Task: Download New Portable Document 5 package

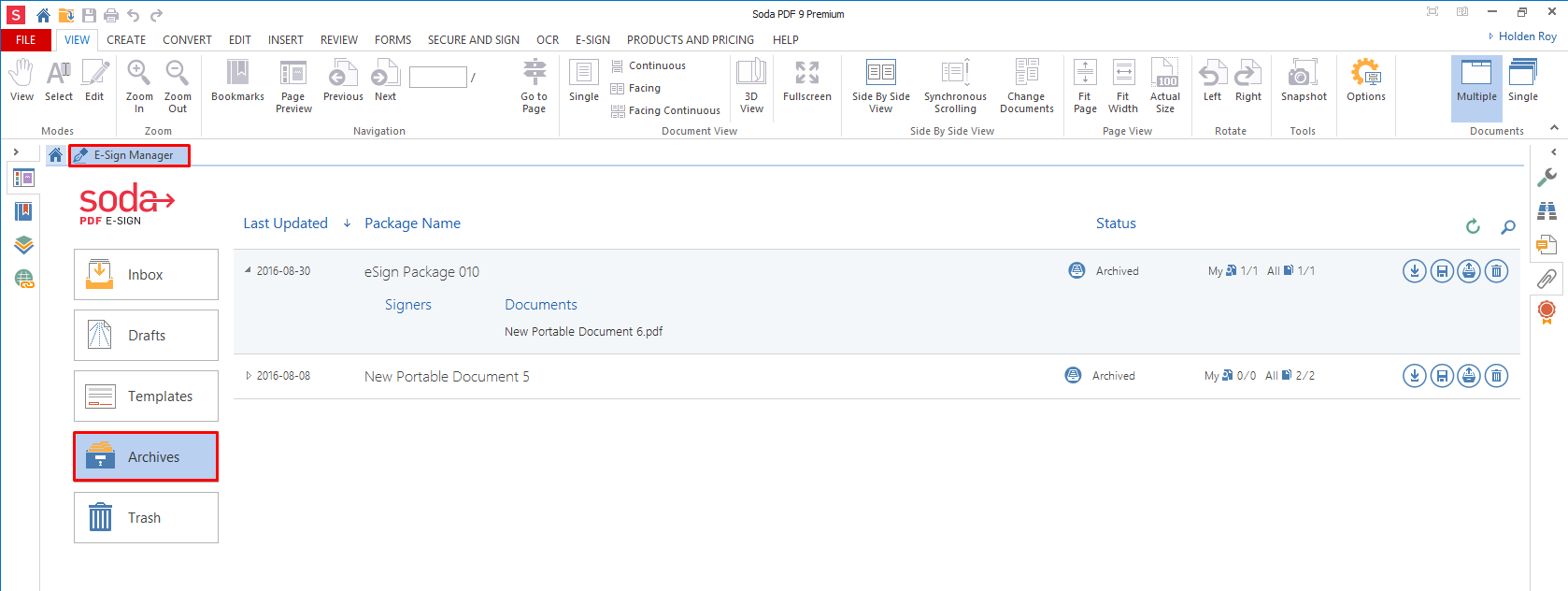Action: pyautogui.click(x=1415, y=376)
